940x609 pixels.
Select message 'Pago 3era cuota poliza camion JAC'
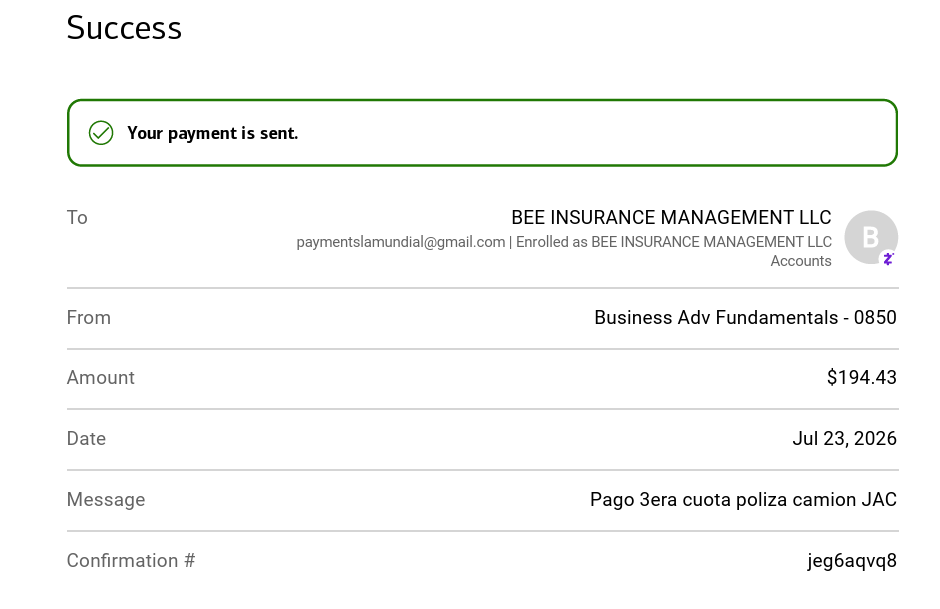point(743,499)
